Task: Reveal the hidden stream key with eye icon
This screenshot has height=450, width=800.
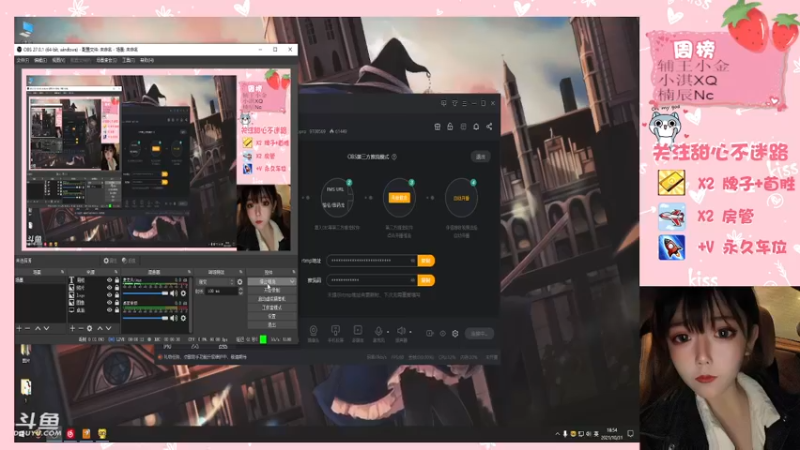Action: tap(412, 280)
